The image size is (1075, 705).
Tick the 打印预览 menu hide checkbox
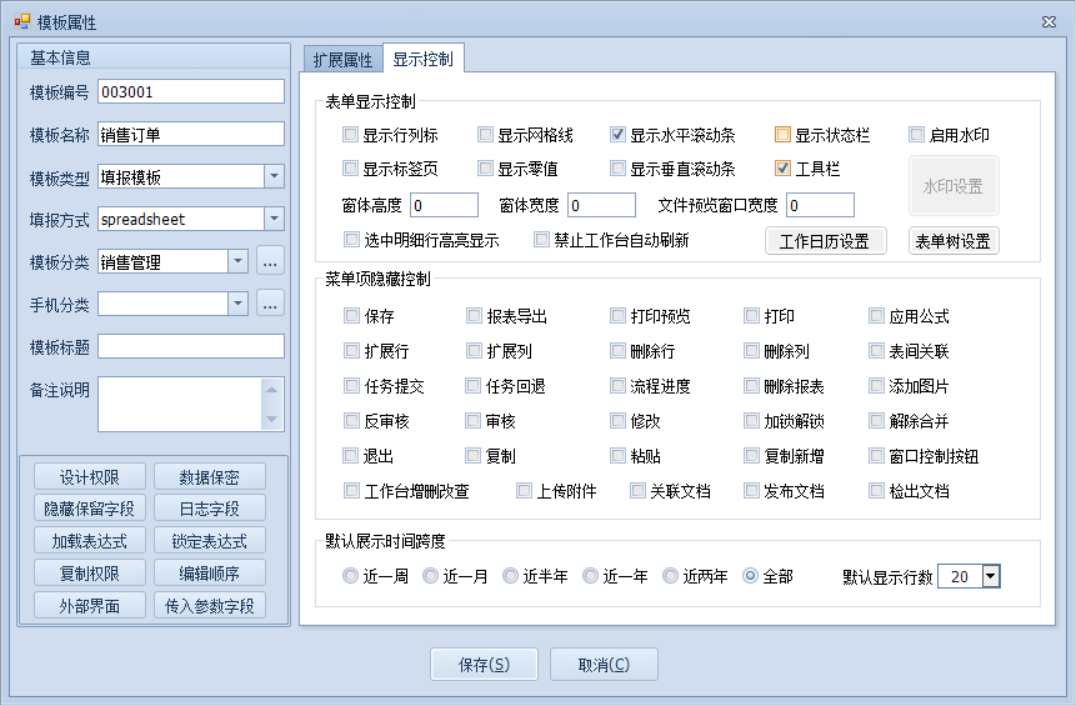(618, 317)
